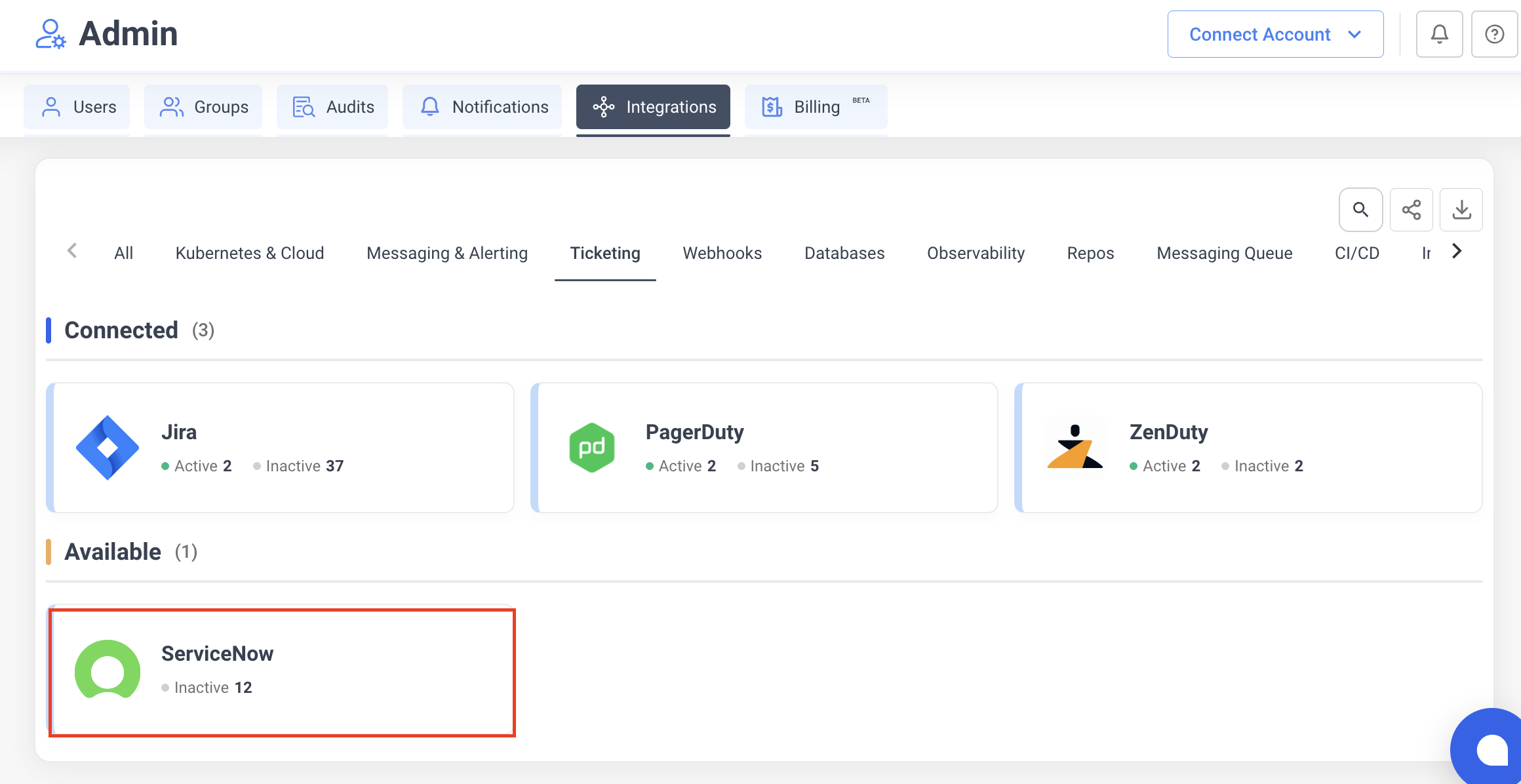1521x784 pixels.
Task: Open the Audits section
Action: (332, 106)
